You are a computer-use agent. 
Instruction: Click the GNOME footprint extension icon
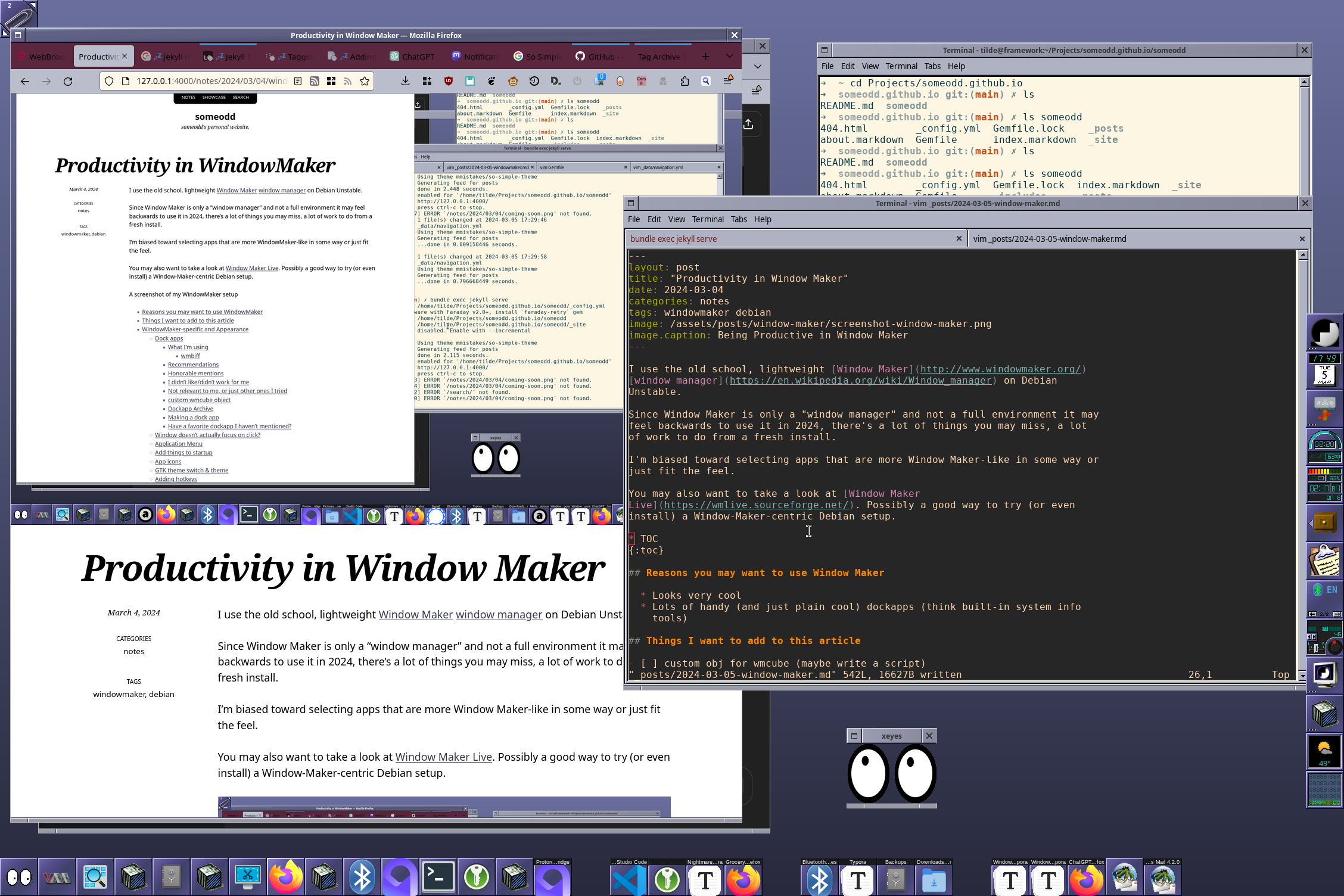coord(491,81)
